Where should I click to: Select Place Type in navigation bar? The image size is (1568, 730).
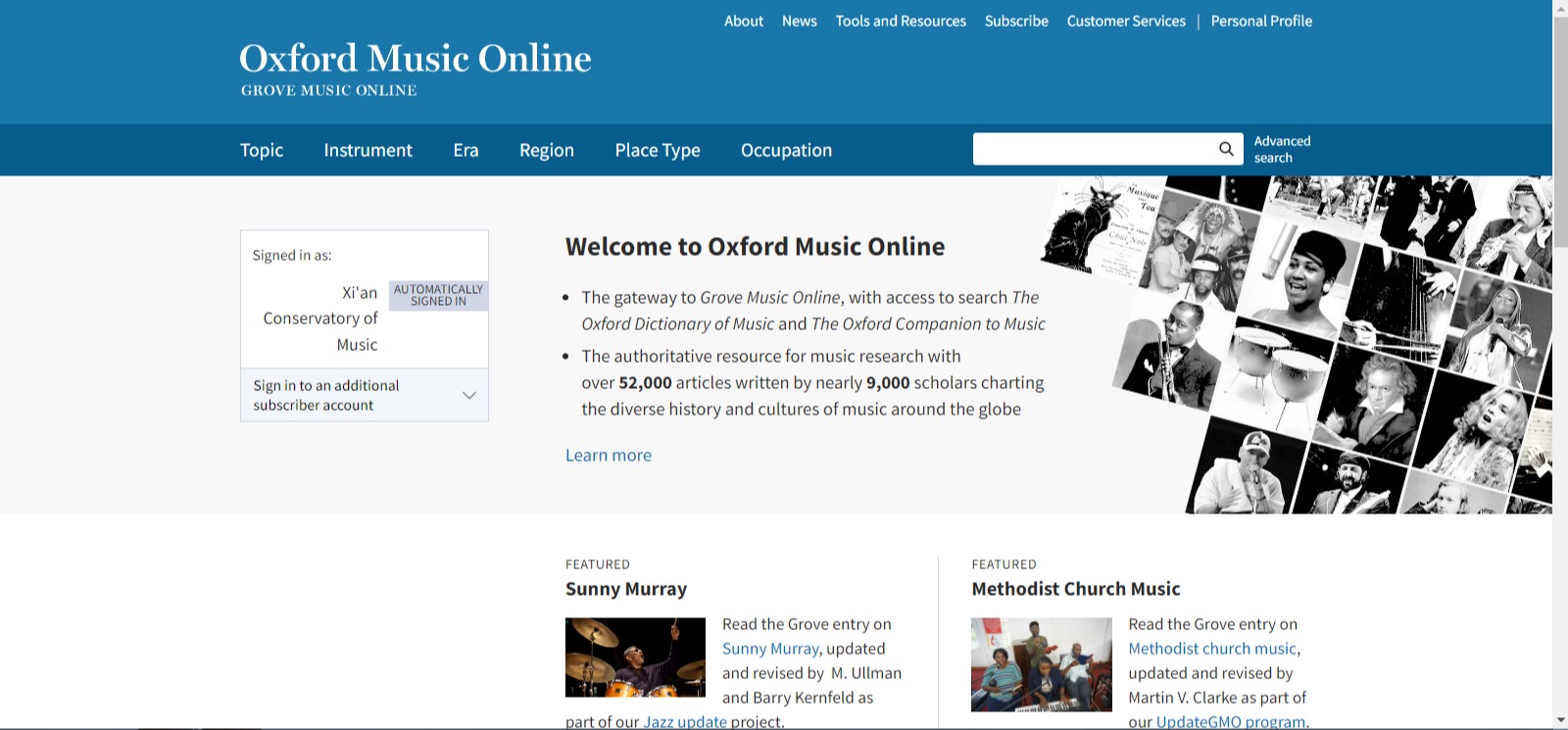pos(657,150)
